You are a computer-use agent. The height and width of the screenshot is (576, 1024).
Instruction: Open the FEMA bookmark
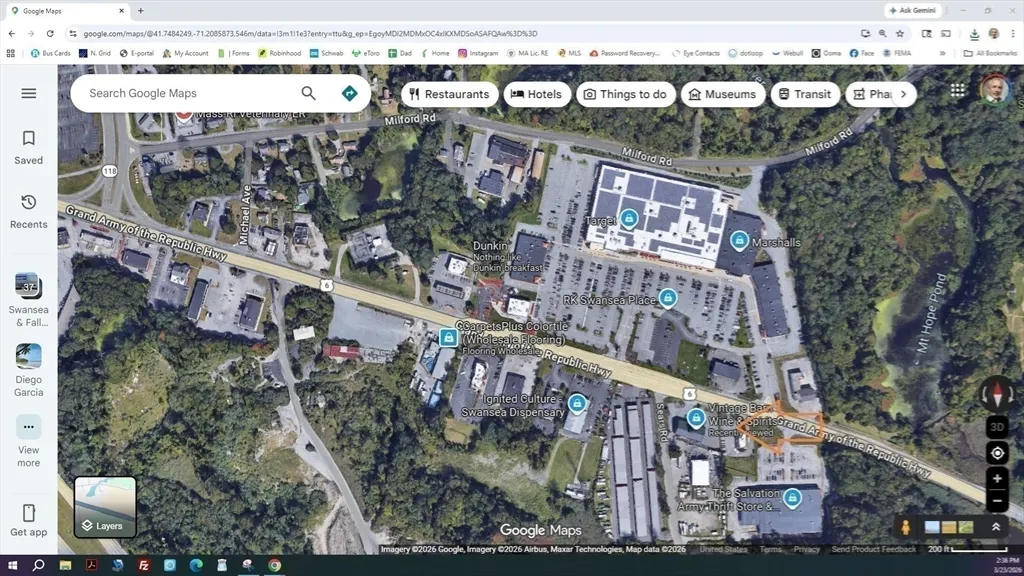(897, 53)
